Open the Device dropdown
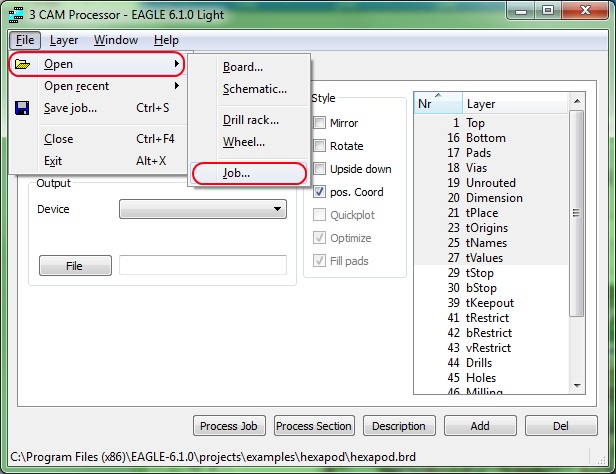 (203, 209)
